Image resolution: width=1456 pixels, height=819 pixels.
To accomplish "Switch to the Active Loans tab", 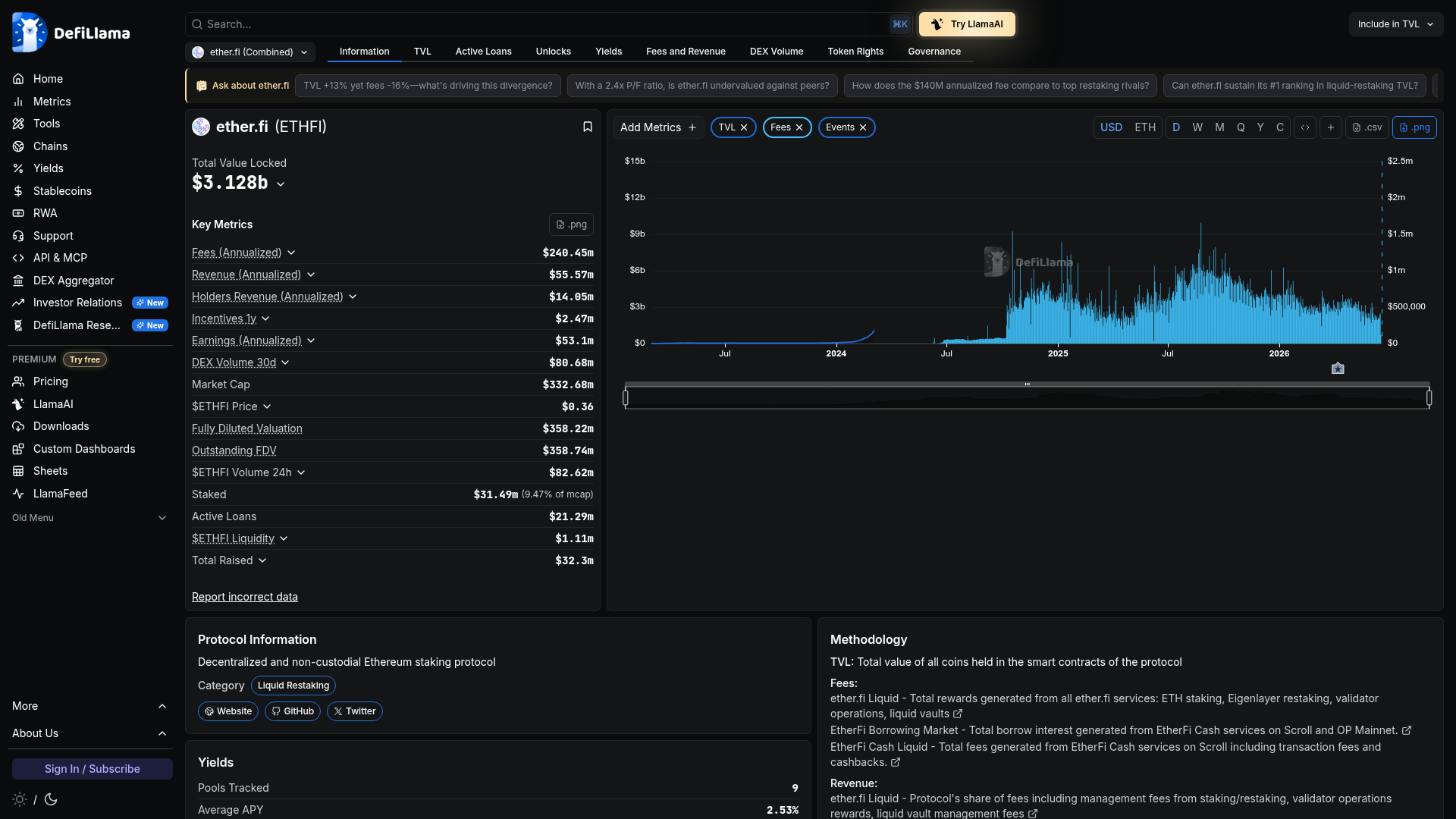I will [x=483, y=52].
